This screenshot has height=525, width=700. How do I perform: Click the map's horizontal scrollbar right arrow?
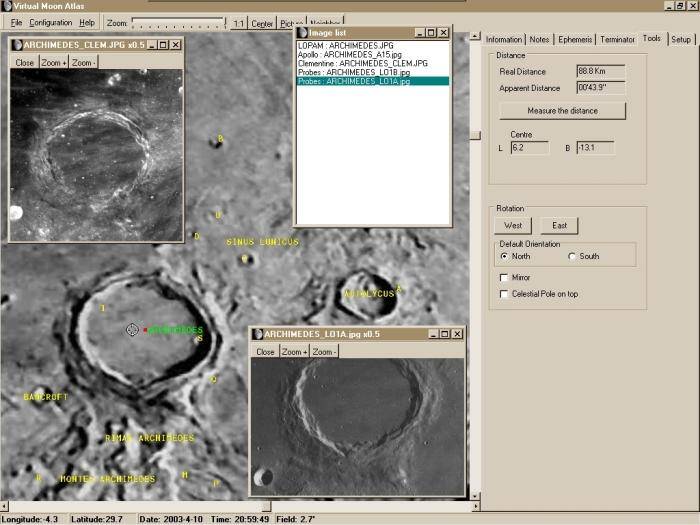point(475,506)
